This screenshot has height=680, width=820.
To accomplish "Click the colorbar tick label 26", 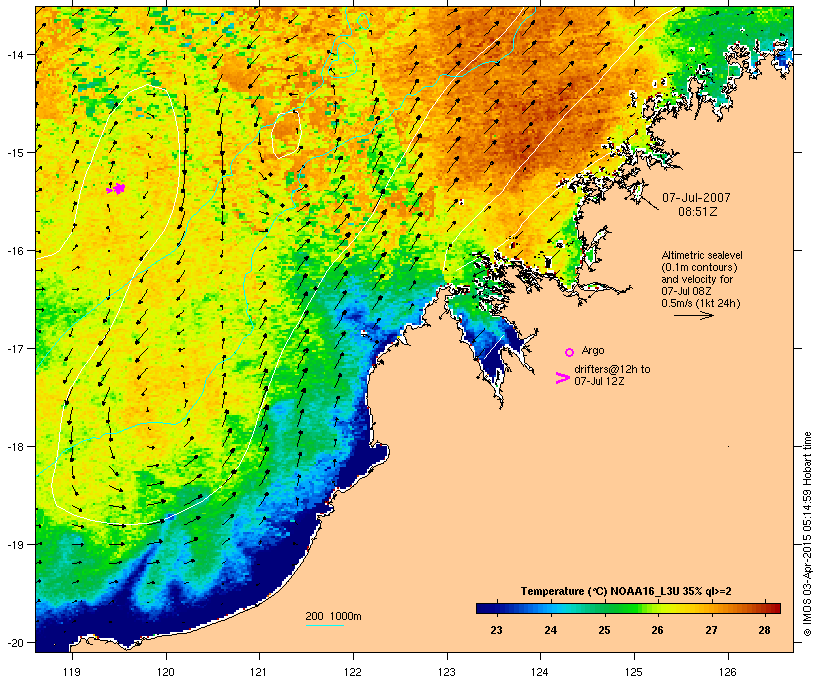I will coord(657,630).
